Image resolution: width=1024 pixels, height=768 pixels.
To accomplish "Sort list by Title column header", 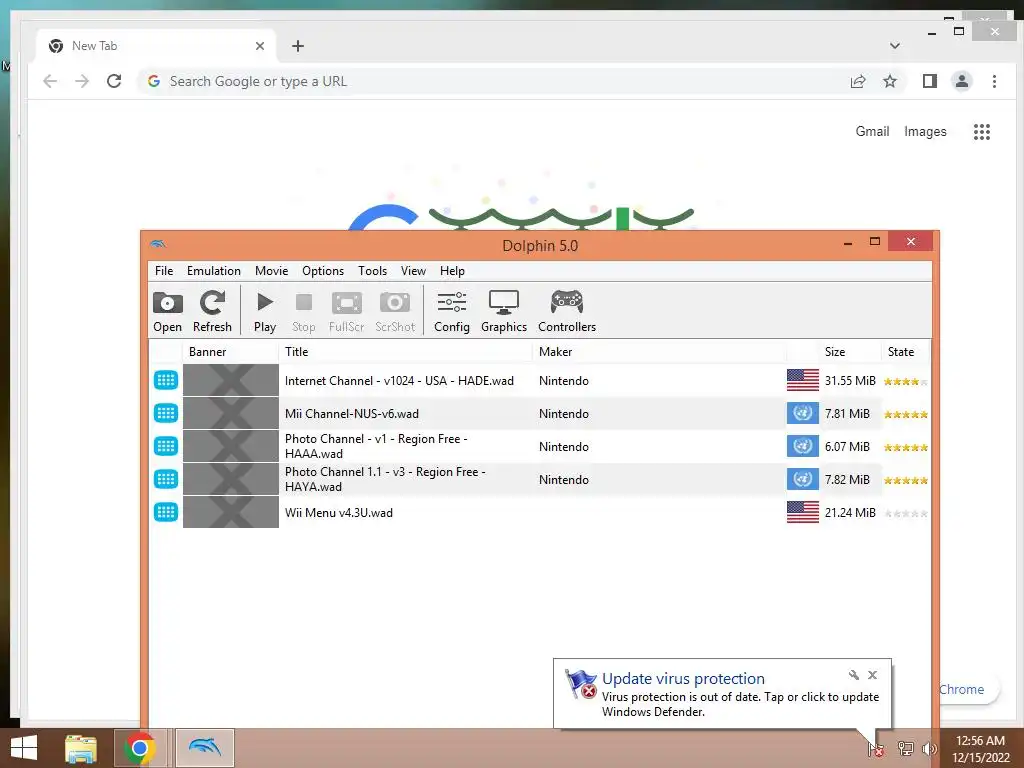I will coord(406,352).
